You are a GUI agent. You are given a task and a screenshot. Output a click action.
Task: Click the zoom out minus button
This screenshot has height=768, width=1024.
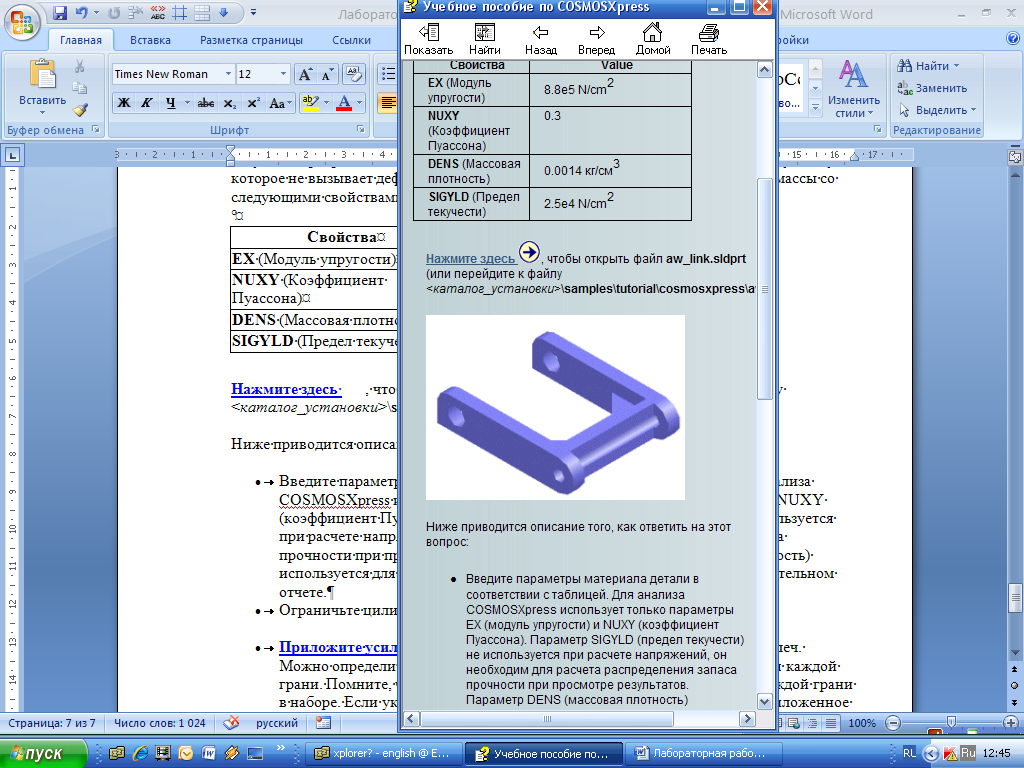coord(893,723)
